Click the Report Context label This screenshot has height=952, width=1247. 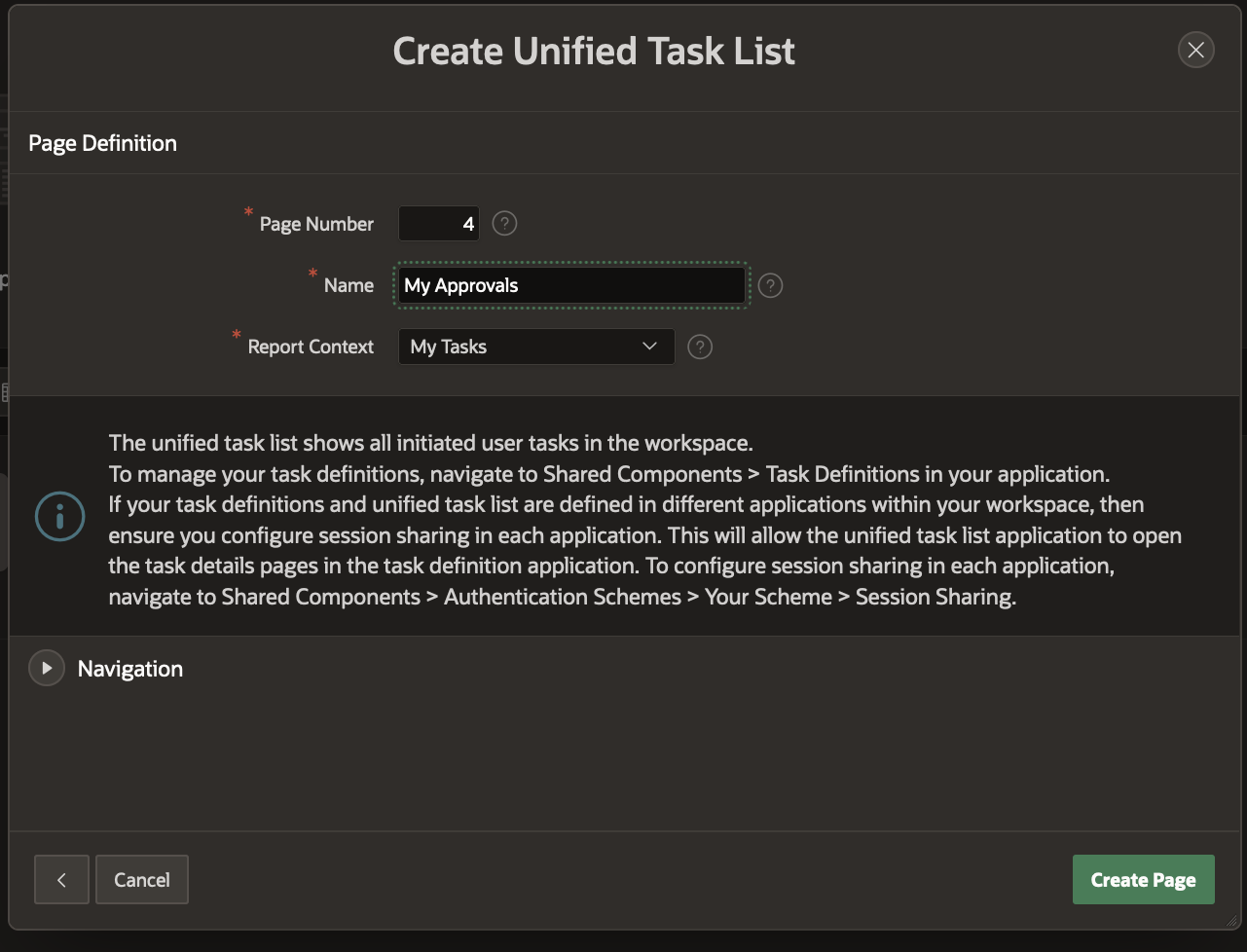tap(311, 347)
